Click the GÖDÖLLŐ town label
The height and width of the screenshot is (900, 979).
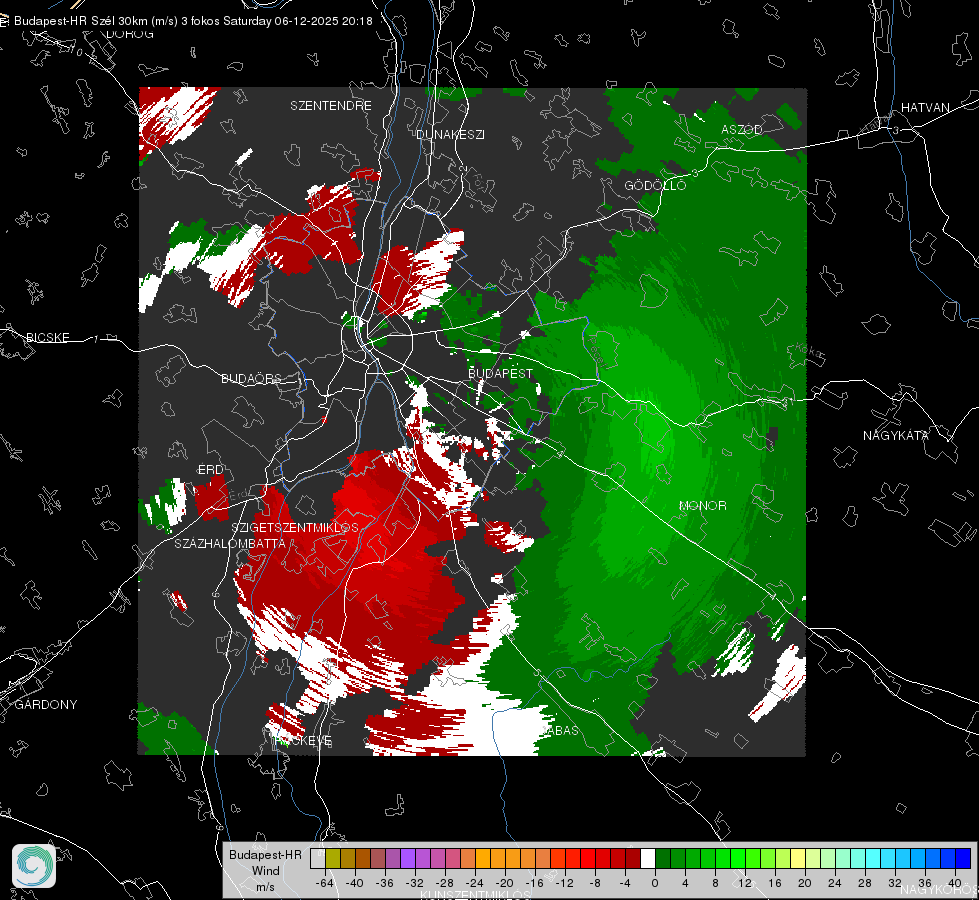coord(655,185)
